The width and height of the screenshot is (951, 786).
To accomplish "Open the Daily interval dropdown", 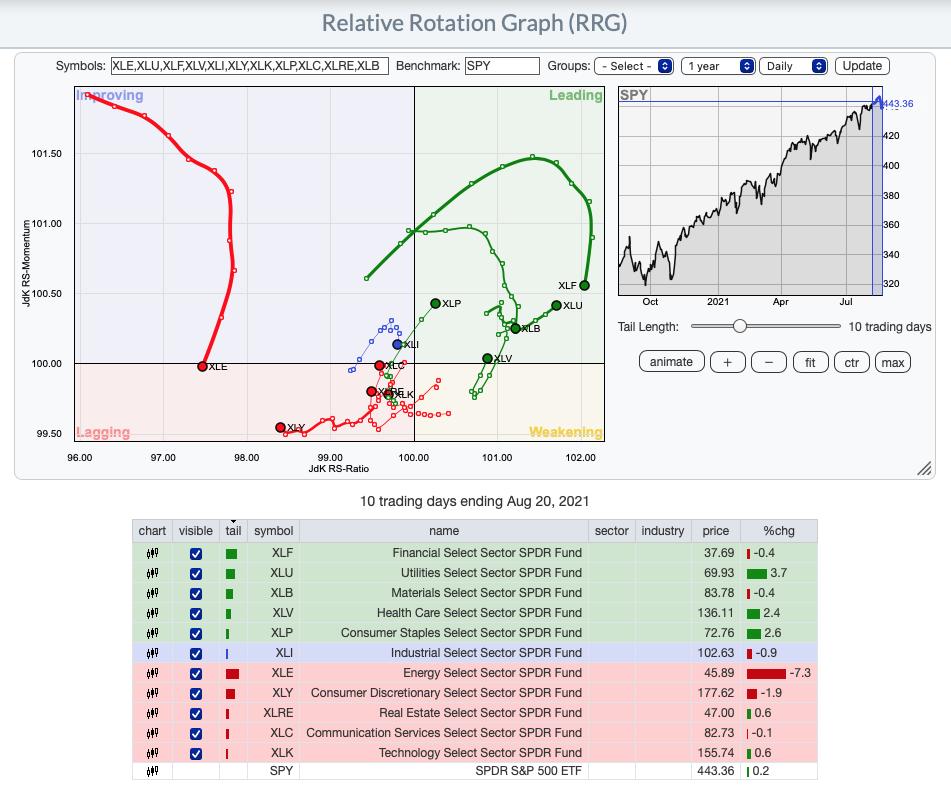I will [x=793, y=66].
